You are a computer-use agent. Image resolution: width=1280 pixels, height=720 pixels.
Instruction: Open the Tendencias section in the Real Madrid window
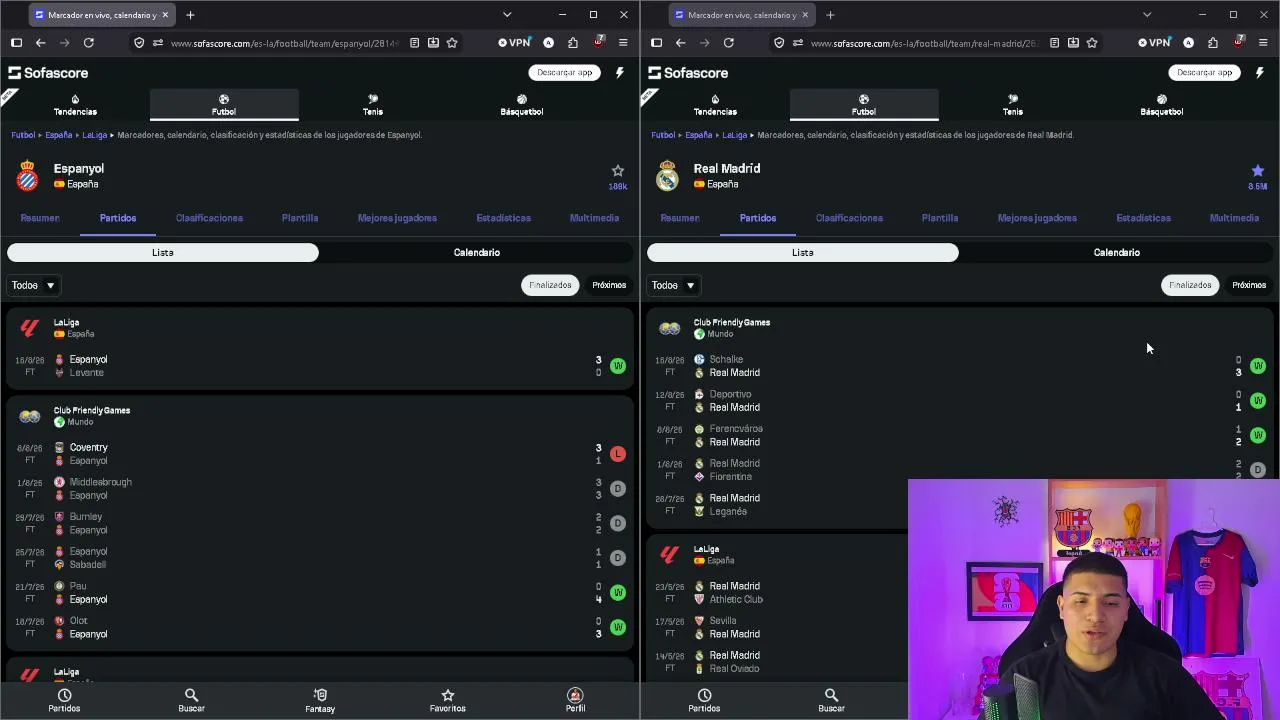pyautogui.click(x=715, y=105)
